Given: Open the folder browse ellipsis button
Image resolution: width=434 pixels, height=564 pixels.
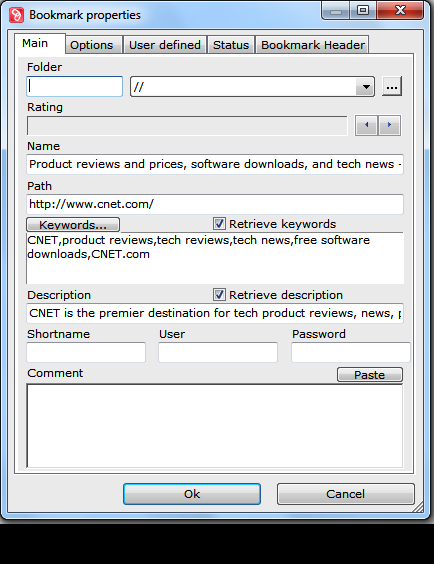Looking at the screenshot, I should coord(392,86).
